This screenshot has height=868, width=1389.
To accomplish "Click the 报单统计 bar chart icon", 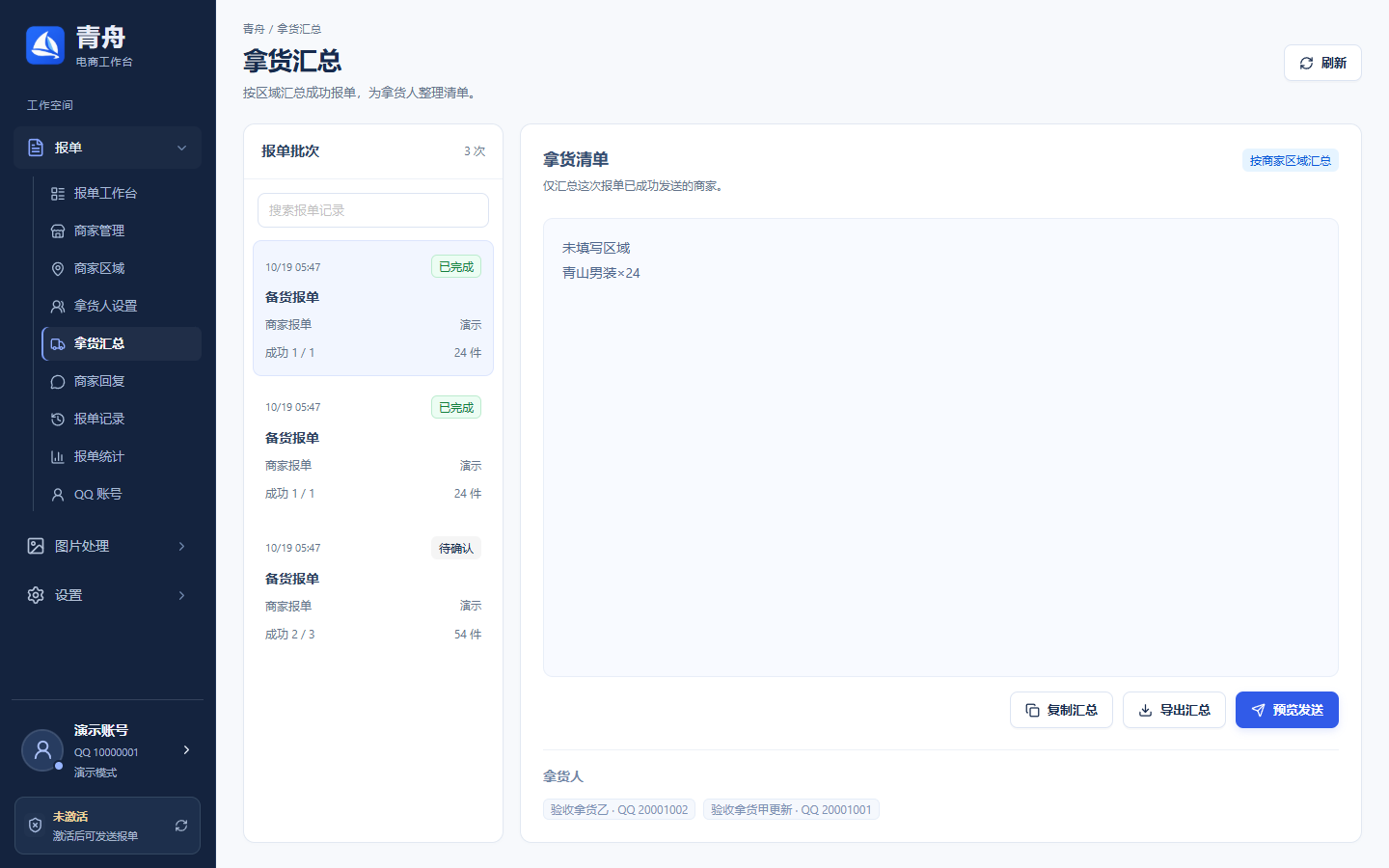I will (58, 457).
